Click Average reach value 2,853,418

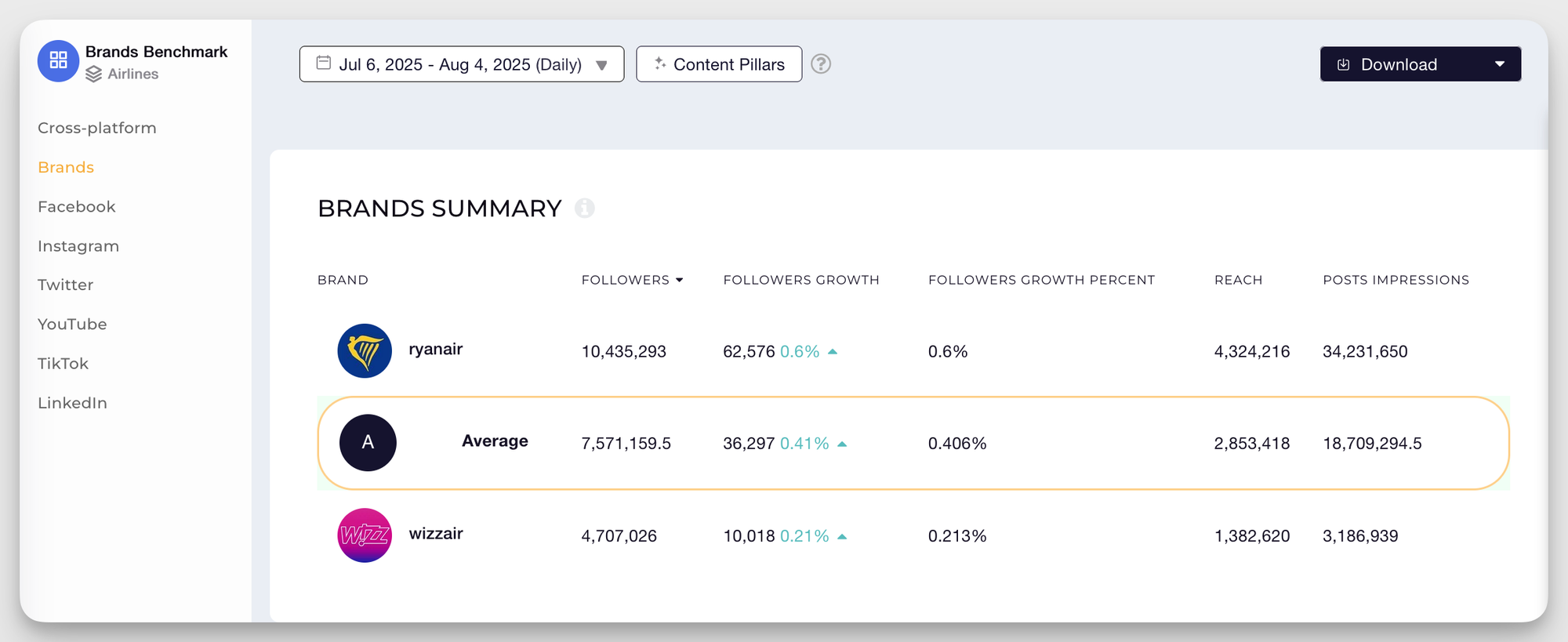tap(1252, 444)
